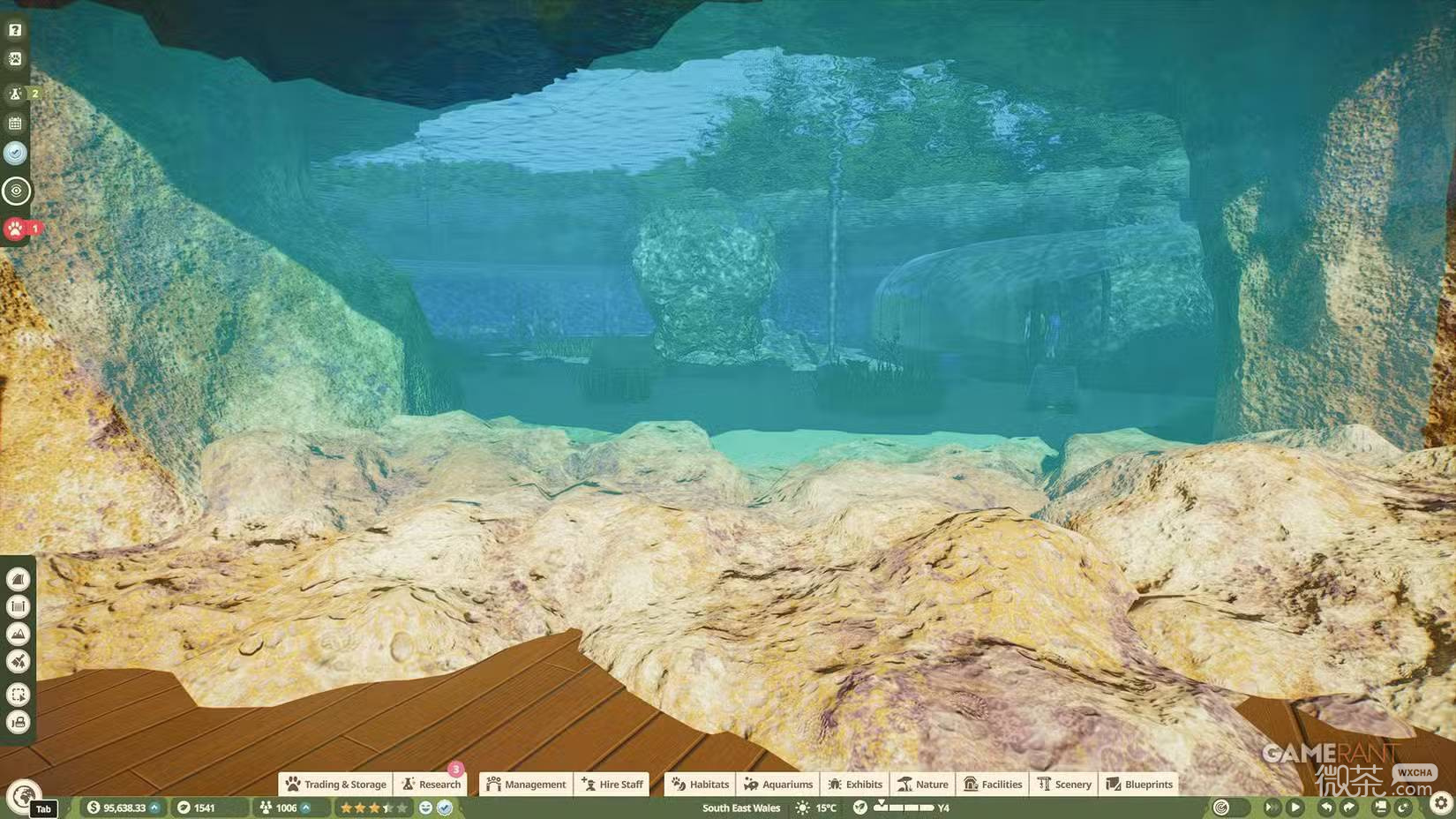Click the play speed button
The image size is (1456, 819).
click(x=1295, y=807)
